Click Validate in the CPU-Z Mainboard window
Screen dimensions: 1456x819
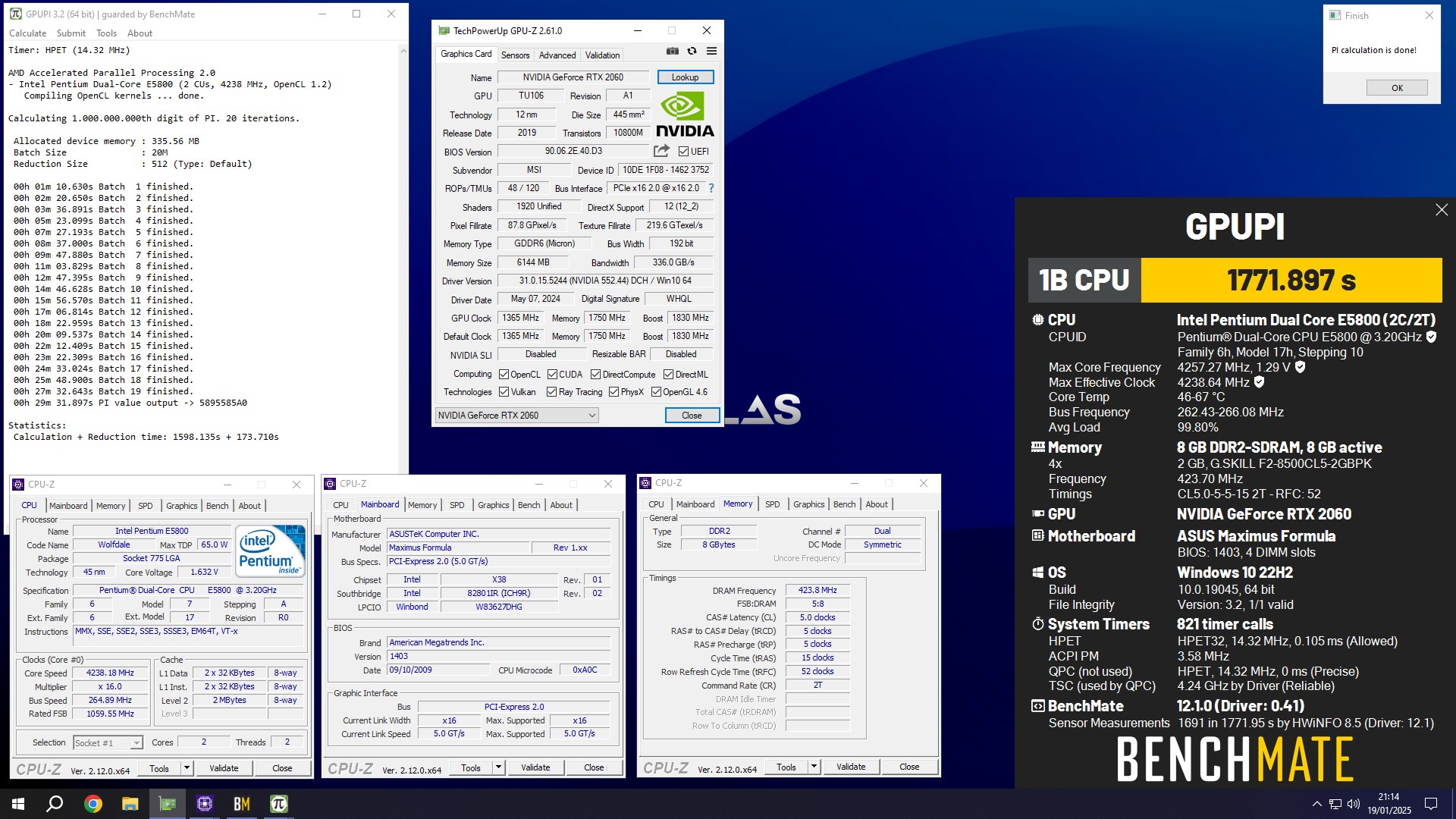pos(535,767)
